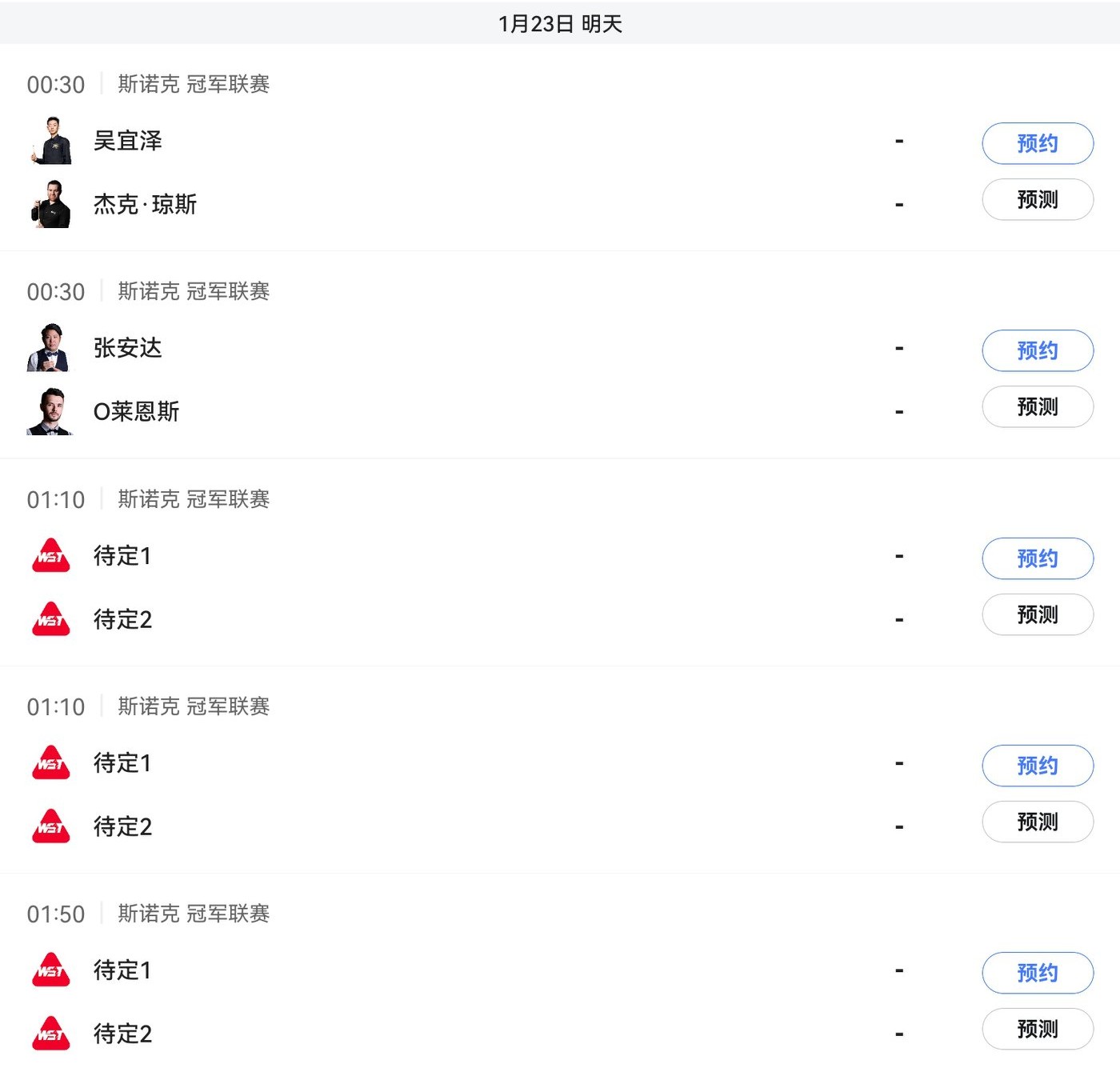This screenshot has height=1080, width=1120.
Task: Click 斯诺克 冠军联赛 label of 01:50 match
Action: point(194,914)
